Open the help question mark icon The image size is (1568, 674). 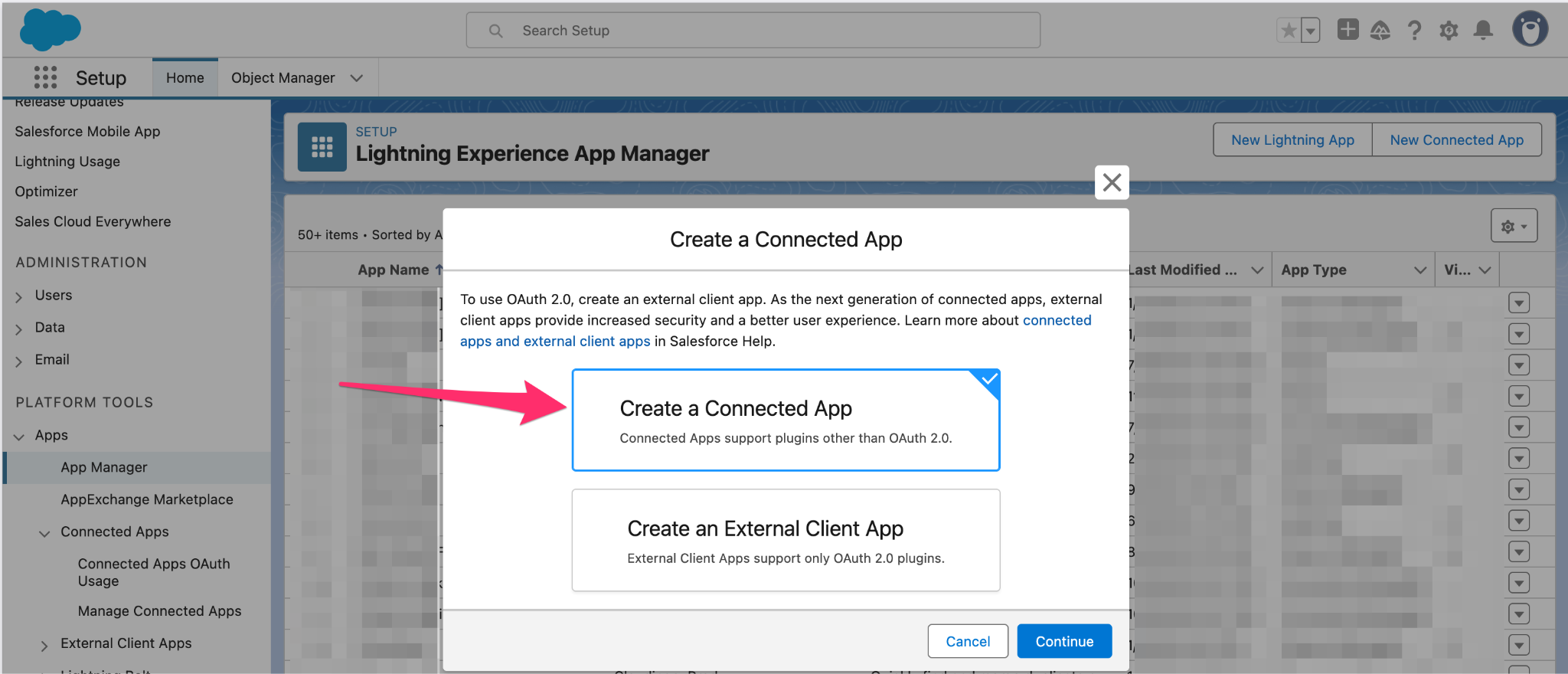point(1414,31)
